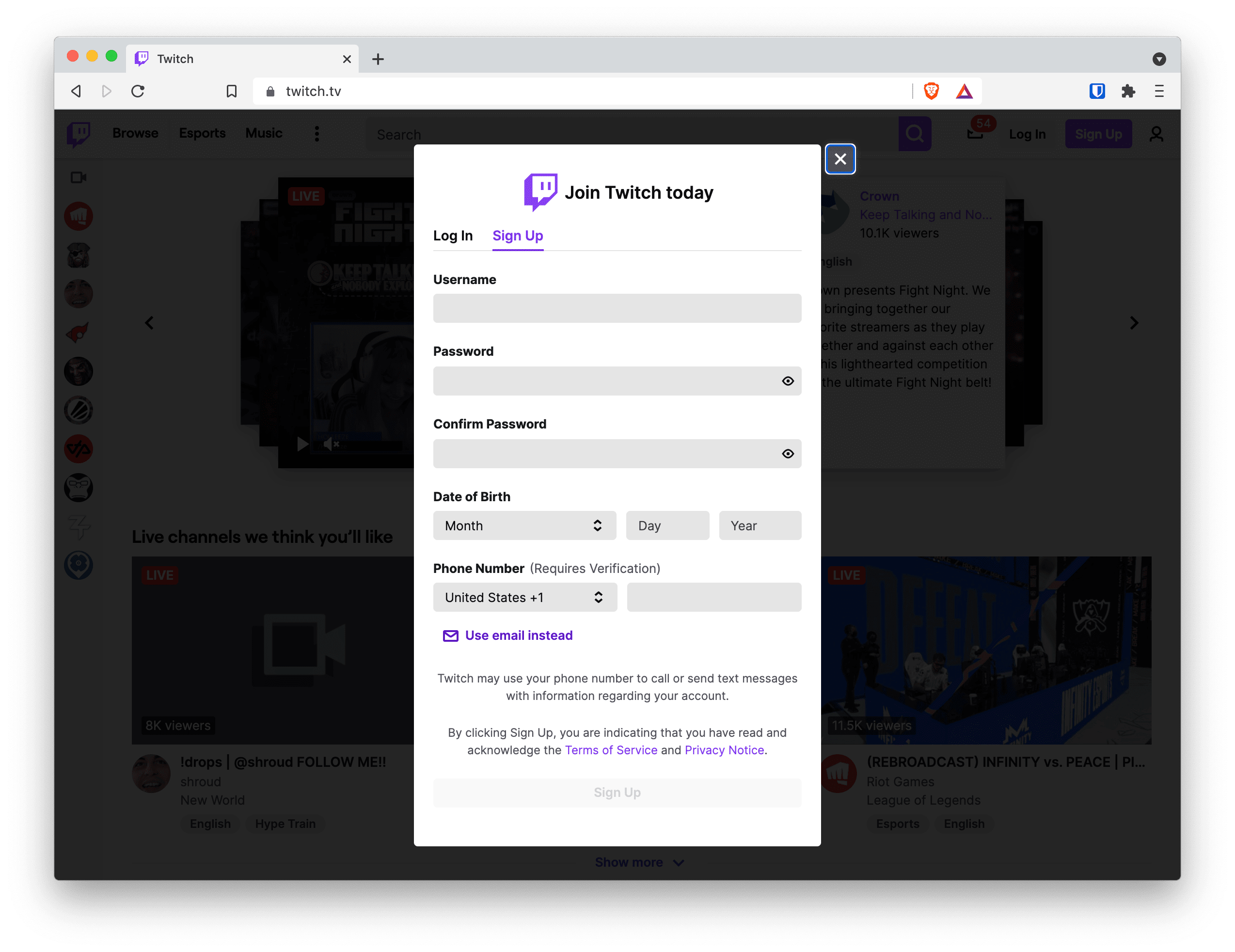Click the Twitch logo in modal header
1235x952 pixels.
[540, 192]
